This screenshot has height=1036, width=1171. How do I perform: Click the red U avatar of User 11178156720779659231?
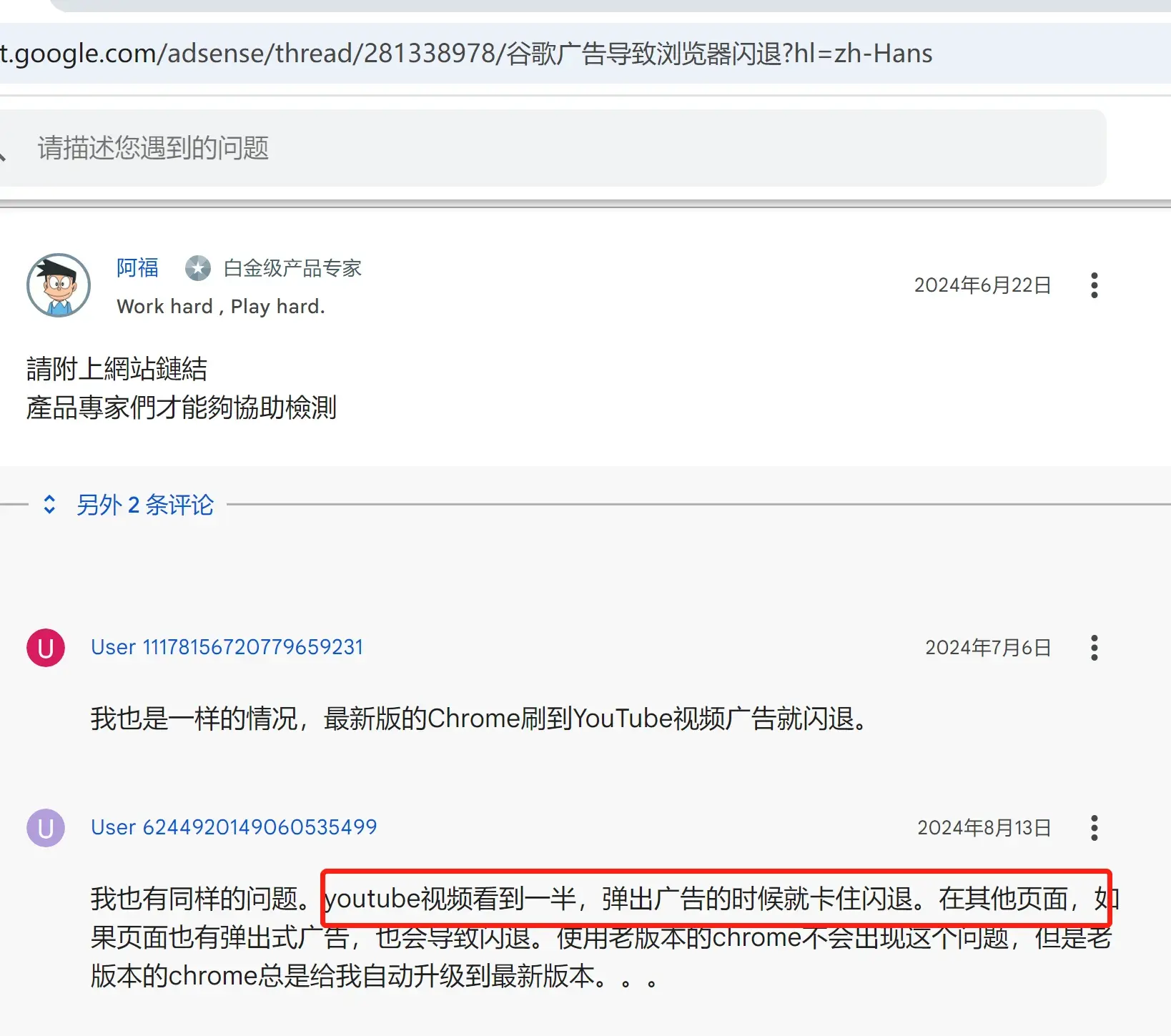click(46, 648)
